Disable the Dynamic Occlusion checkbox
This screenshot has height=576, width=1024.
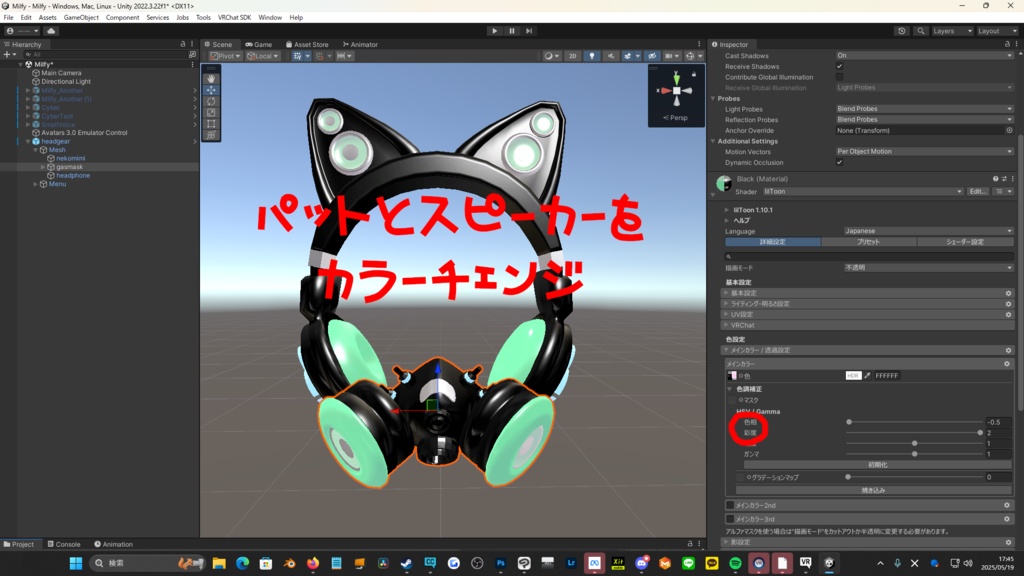(839, 162)
